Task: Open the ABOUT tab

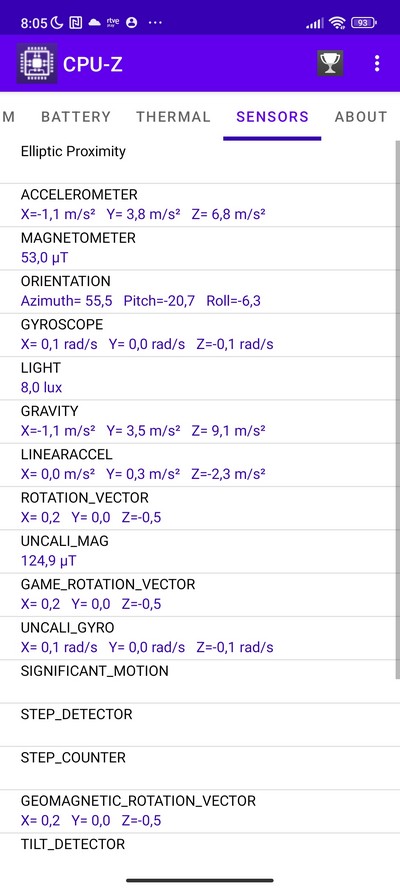Action: click(x=361, y=117)
